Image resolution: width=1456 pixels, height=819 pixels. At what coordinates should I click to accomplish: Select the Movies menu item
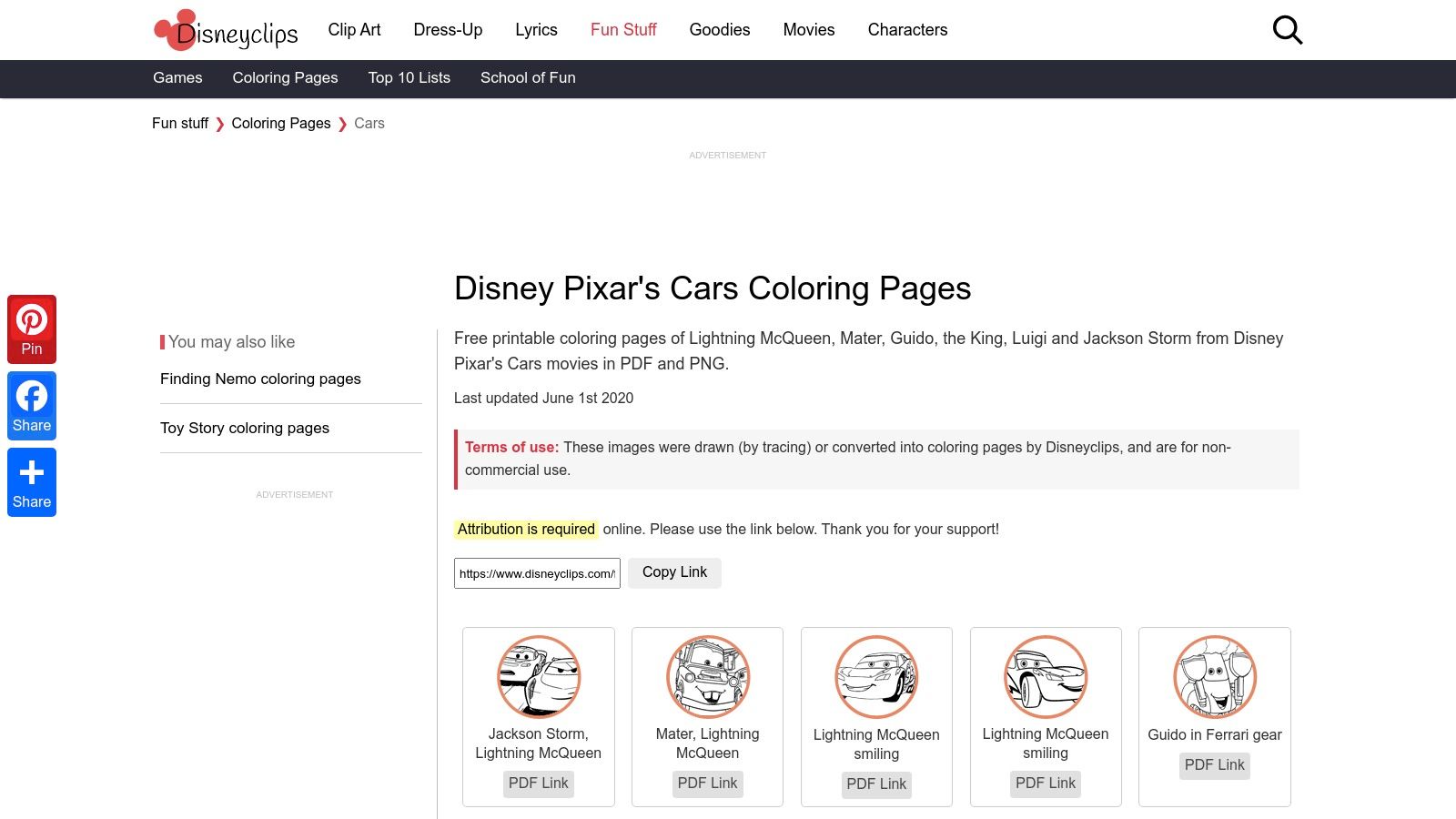808,30
